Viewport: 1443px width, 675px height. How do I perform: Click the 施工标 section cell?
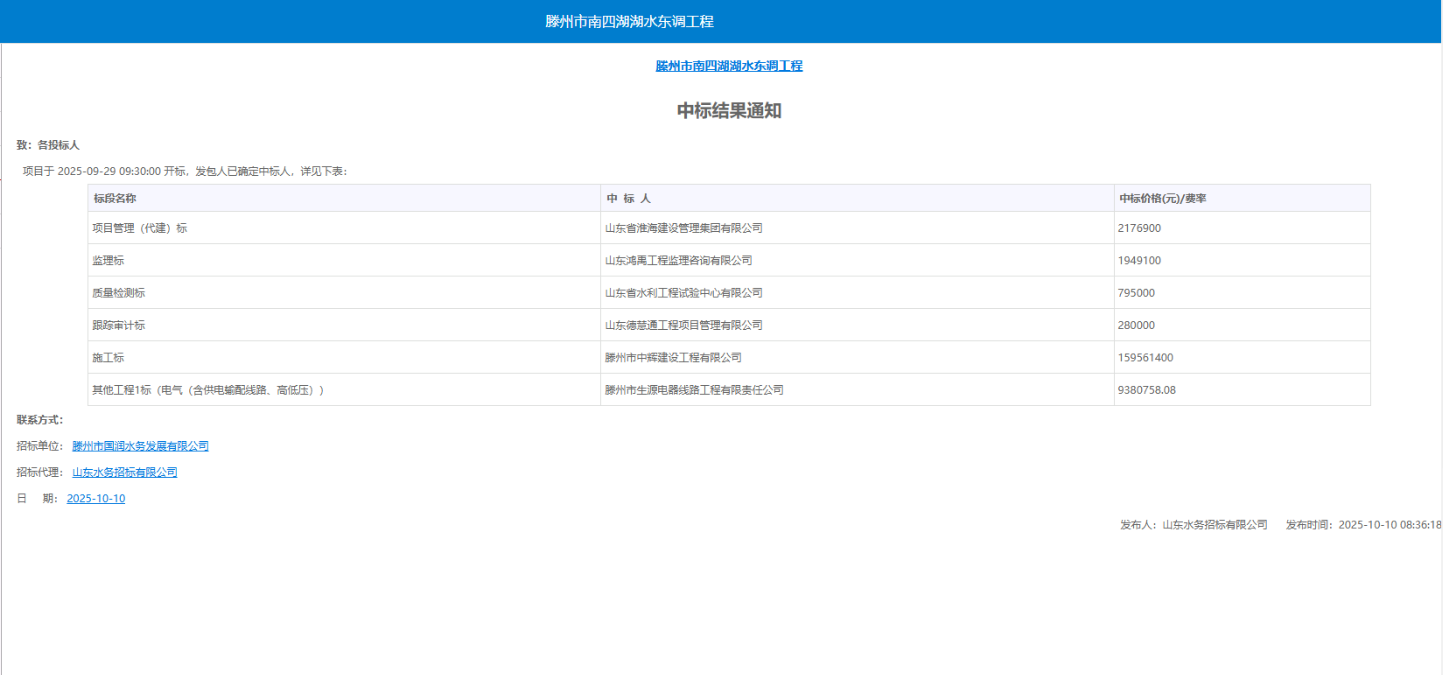point(104,357)
